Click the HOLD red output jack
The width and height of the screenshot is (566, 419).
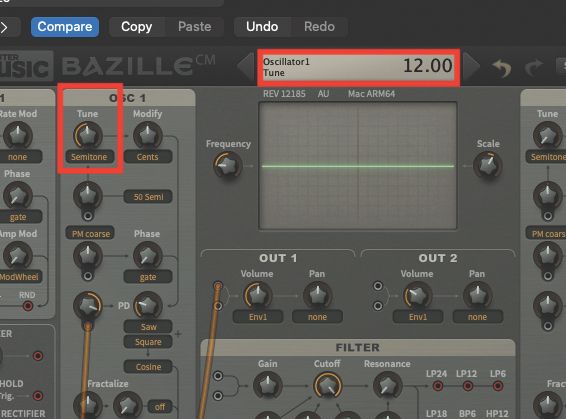coord(38,356)
